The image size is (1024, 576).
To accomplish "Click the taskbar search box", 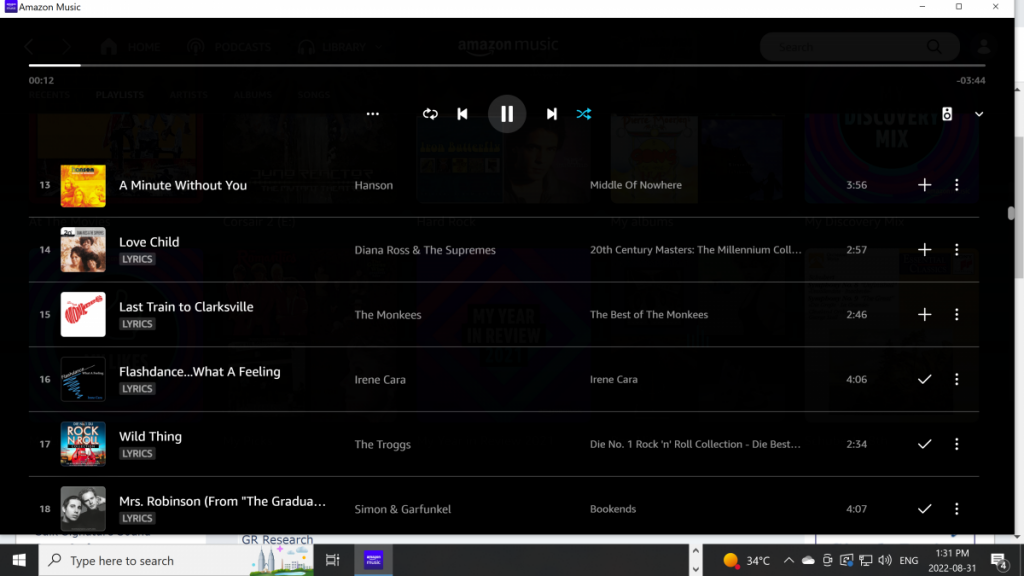I will pyautogui.click(x=176, y=560).
